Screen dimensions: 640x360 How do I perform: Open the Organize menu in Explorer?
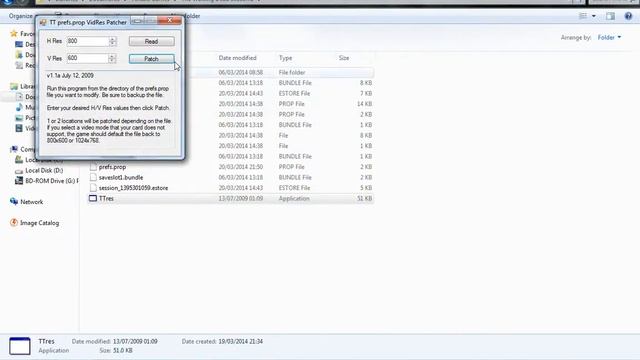click(20, 16)
